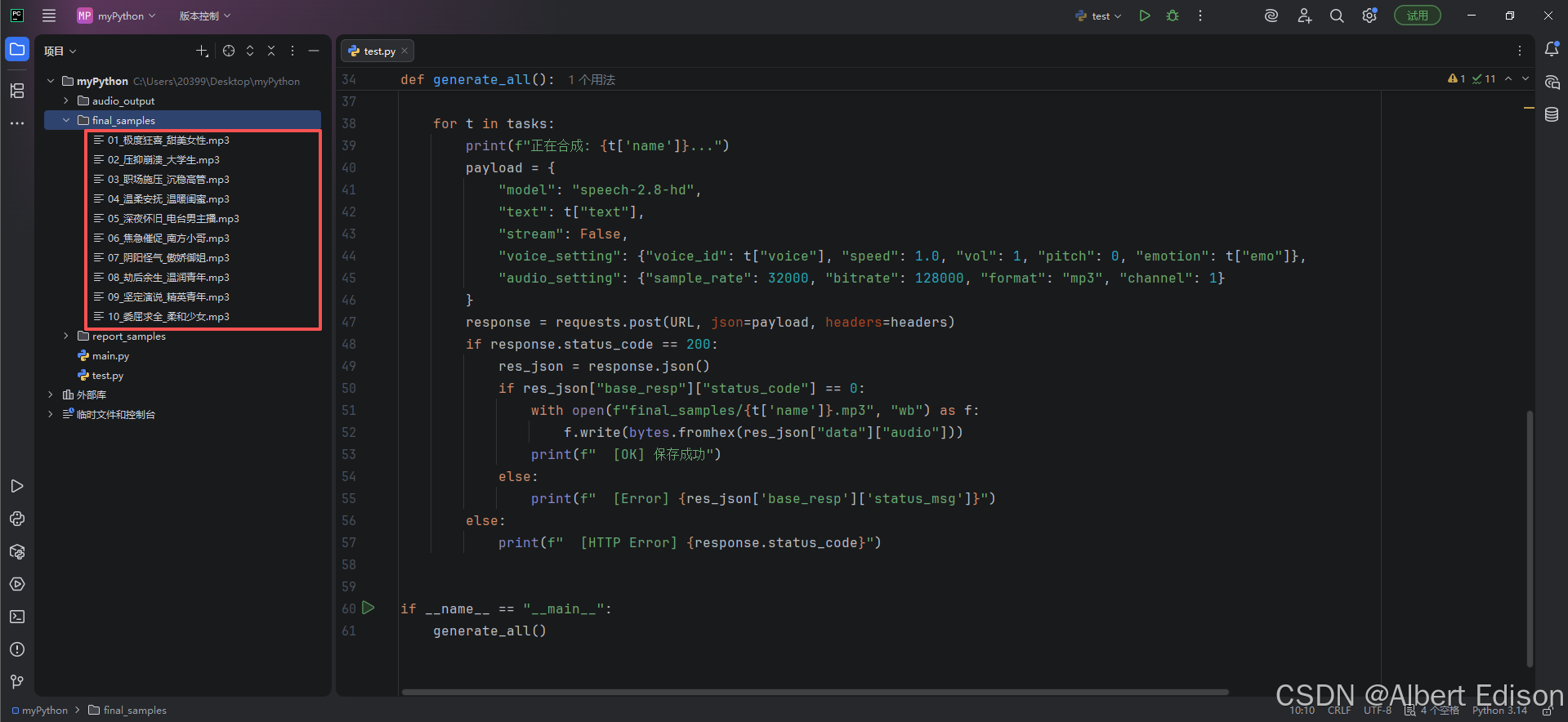Toggle read-only lock in status bar
Image resolution: width=1568 pixels, height=722 pixels.
(1547, 711)
